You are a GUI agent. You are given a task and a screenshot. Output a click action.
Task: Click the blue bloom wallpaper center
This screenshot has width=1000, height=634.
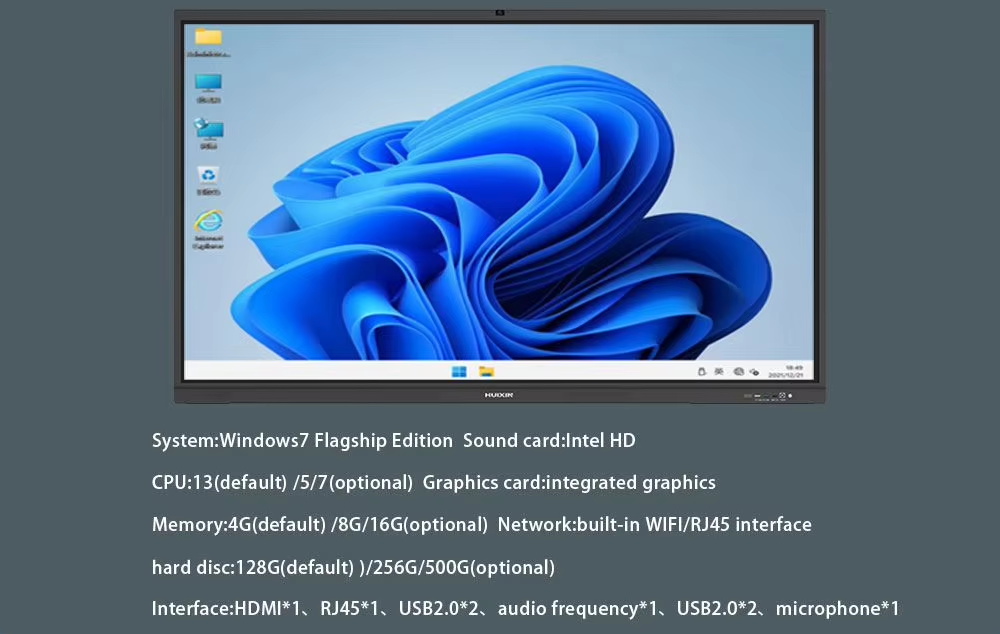tap(500, 200)
